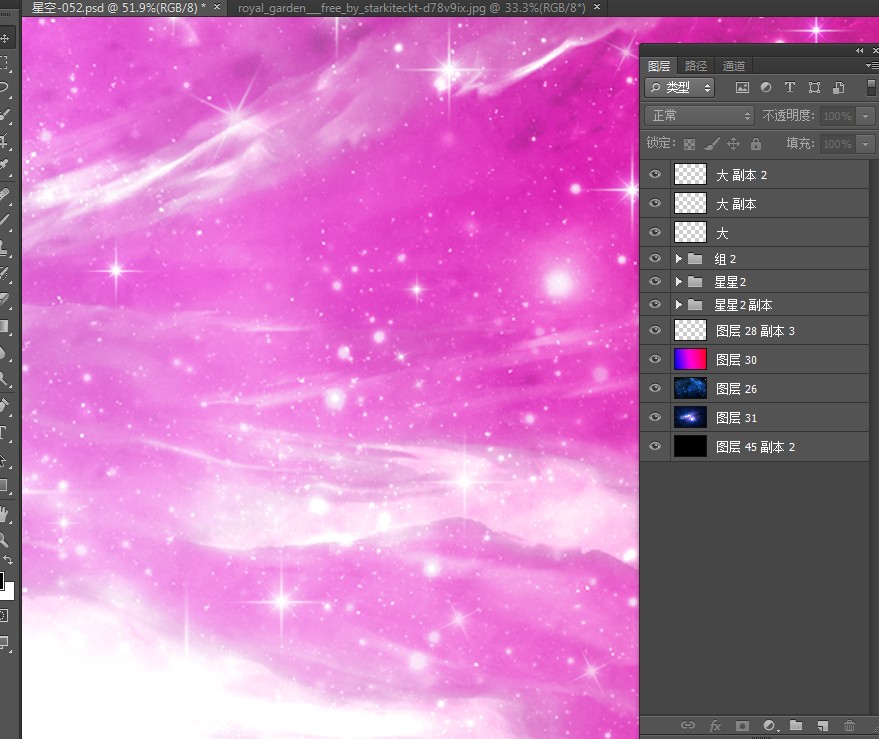Toggle visibility of group 星星2
Image resolution: width=879 pixels, height=739 pixels.
point(655,281)
